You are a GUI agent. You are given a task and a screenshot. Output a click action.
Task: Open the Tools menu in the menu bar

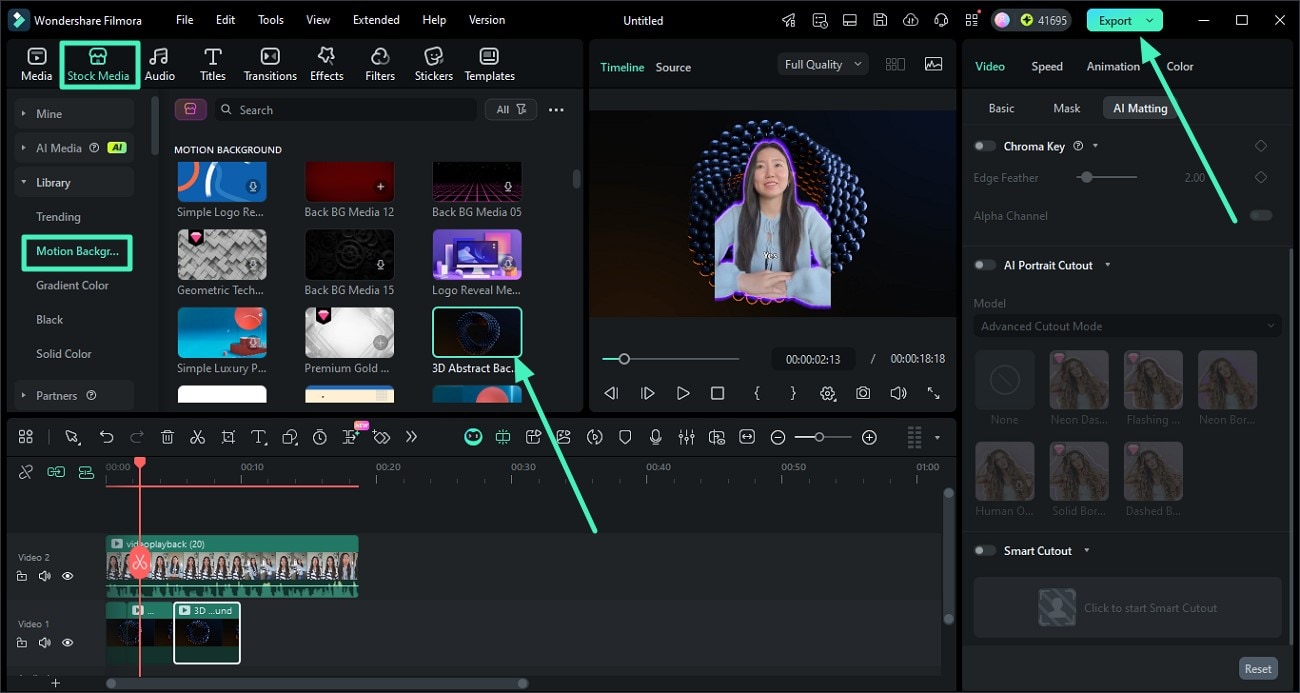tap(270, 19)
